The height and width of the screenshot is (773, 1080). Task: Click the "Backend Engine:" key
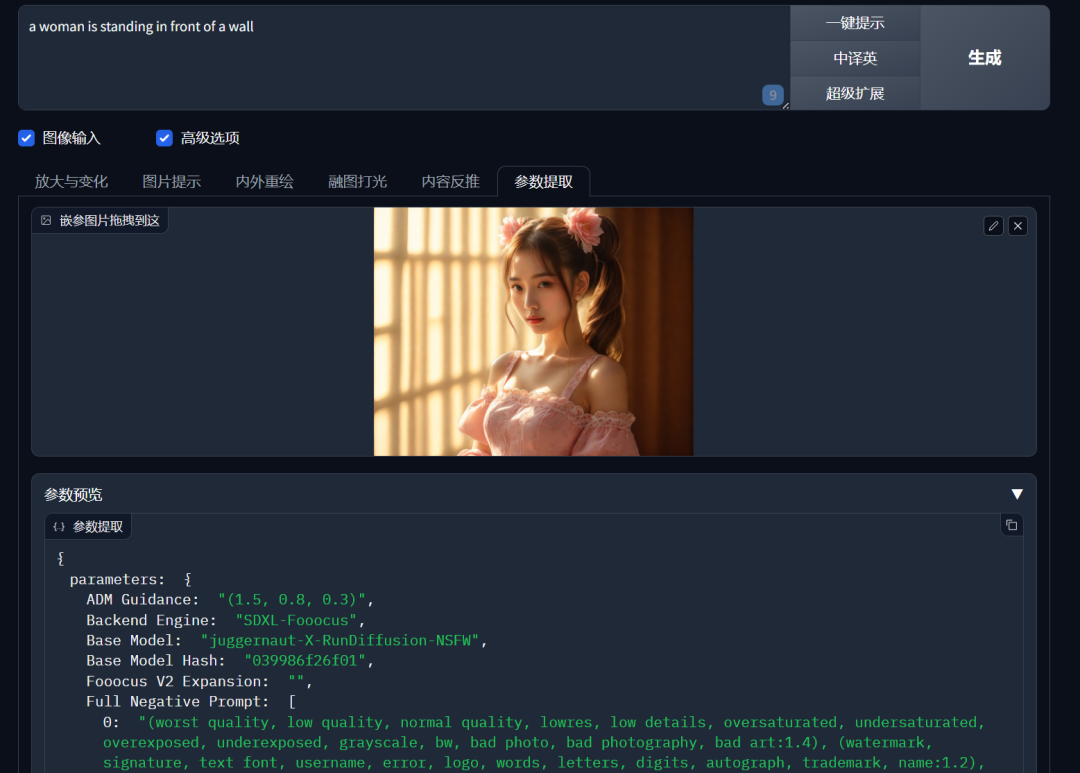coord(152,620)
